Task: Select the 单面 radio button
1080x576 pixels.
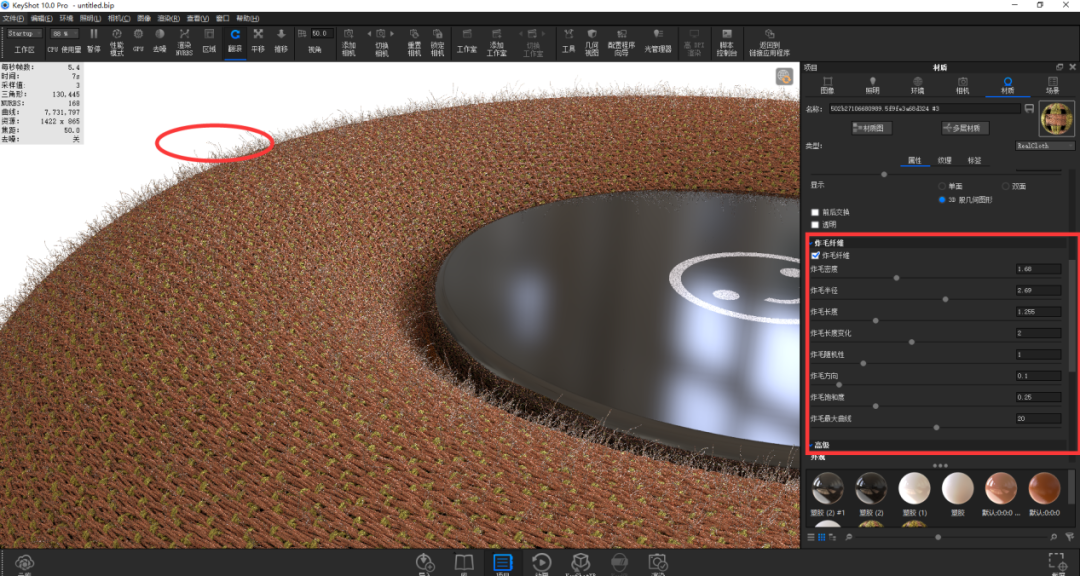Action: click(x=942, y=187)
